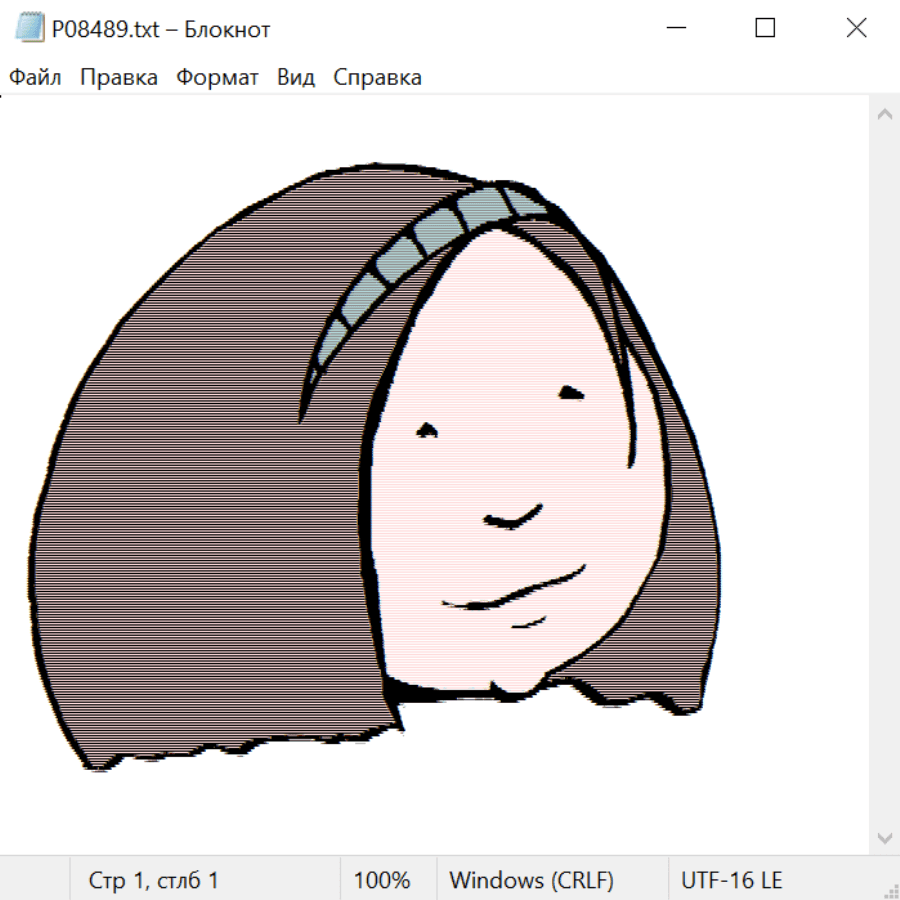The height and width of the screenshot is (900, 900).
Task: Open the Справка menu
Action: click(377, 78)
